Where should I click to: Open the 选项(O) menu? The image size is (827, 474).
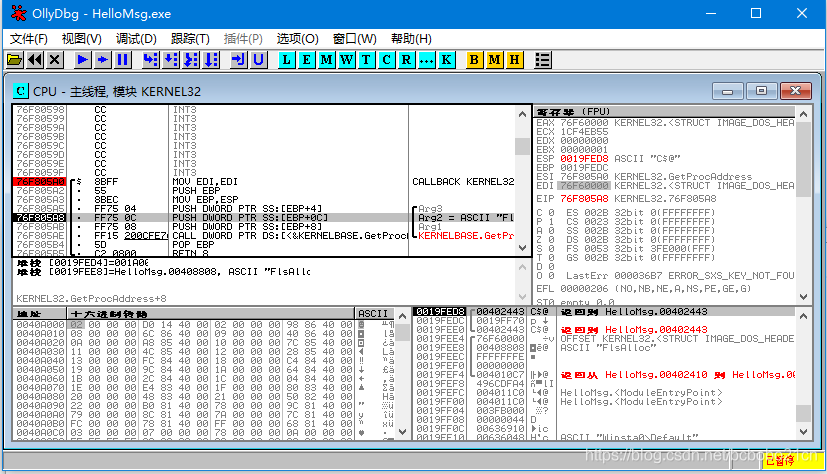(297, 38)
